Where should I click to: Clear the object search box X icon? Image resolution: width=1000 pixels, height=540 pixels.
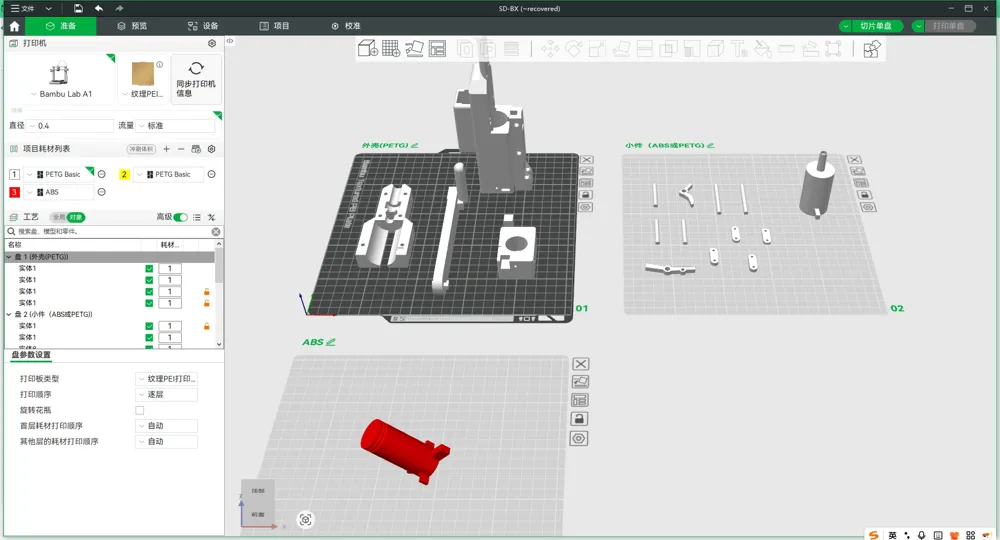[x=216, y=231]
